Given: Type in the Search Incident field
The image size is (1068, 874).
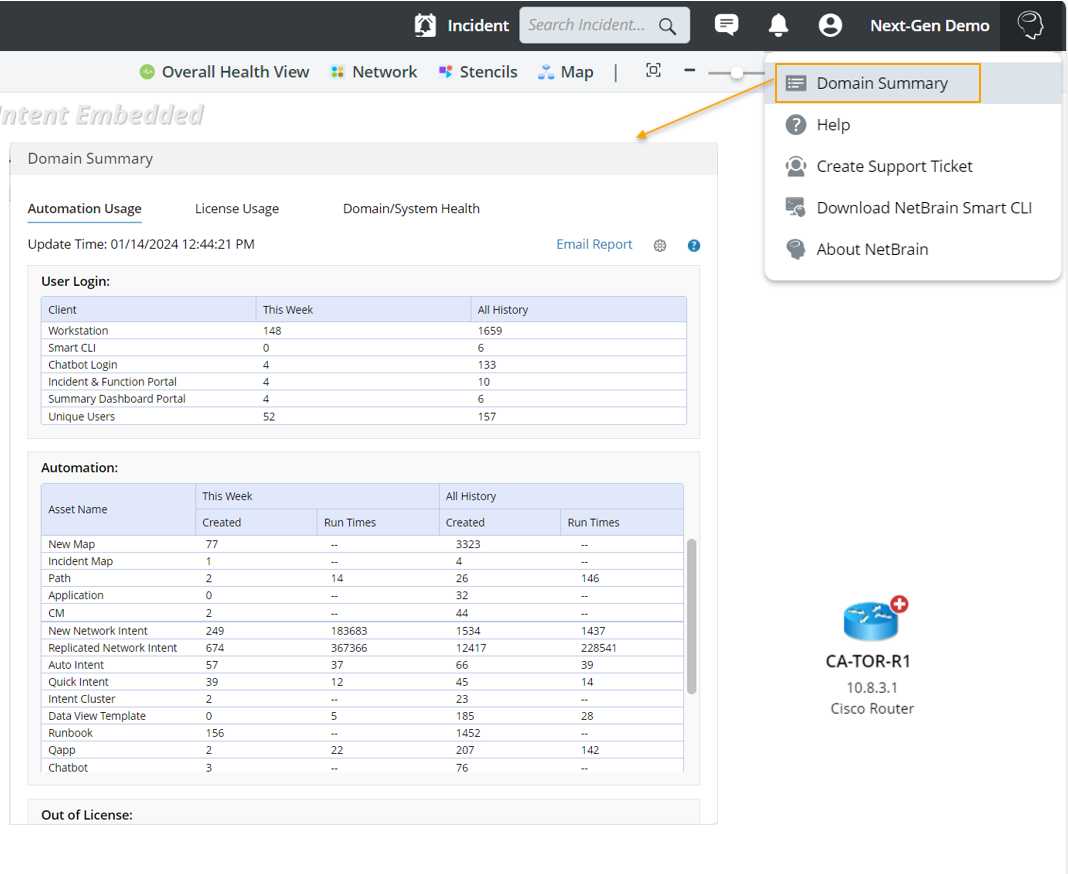Looking at the screenshot, I should point(587,25).
